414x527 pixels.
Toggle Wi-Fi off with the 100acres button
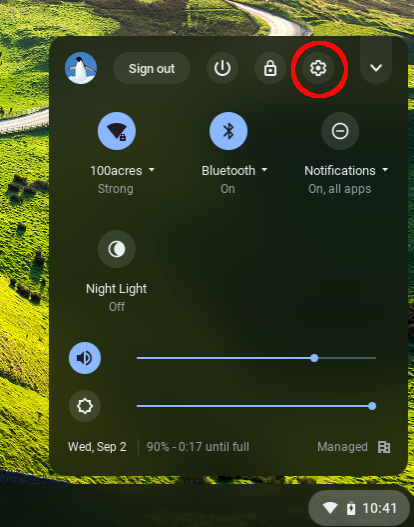pyautogui.click(x=117, y=131)
